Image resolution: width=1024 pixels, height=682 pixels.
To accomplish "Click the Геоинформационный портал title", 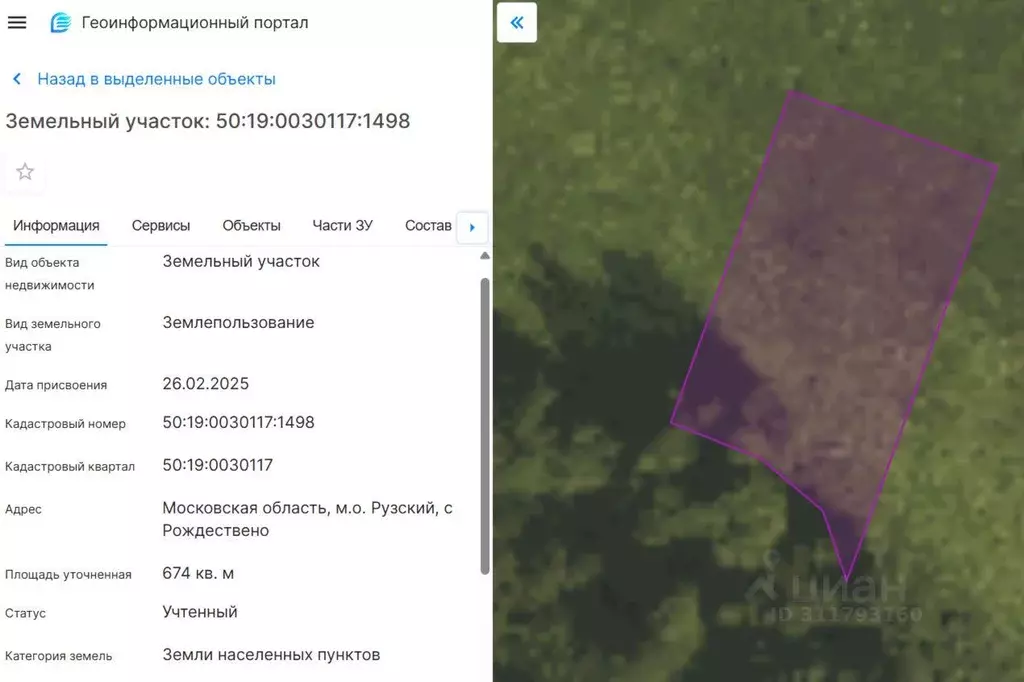I will (195, 22).
